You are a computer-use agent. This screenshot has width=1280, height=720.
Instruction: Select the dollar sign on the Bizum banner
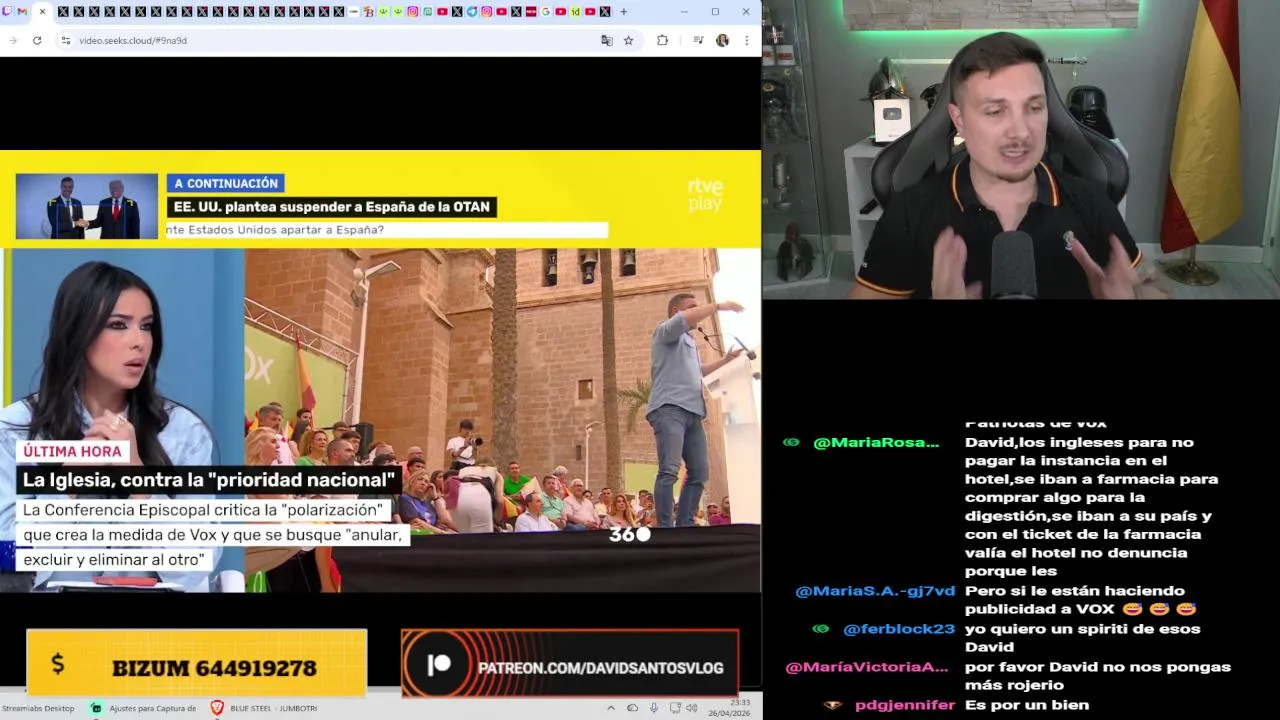57,663
